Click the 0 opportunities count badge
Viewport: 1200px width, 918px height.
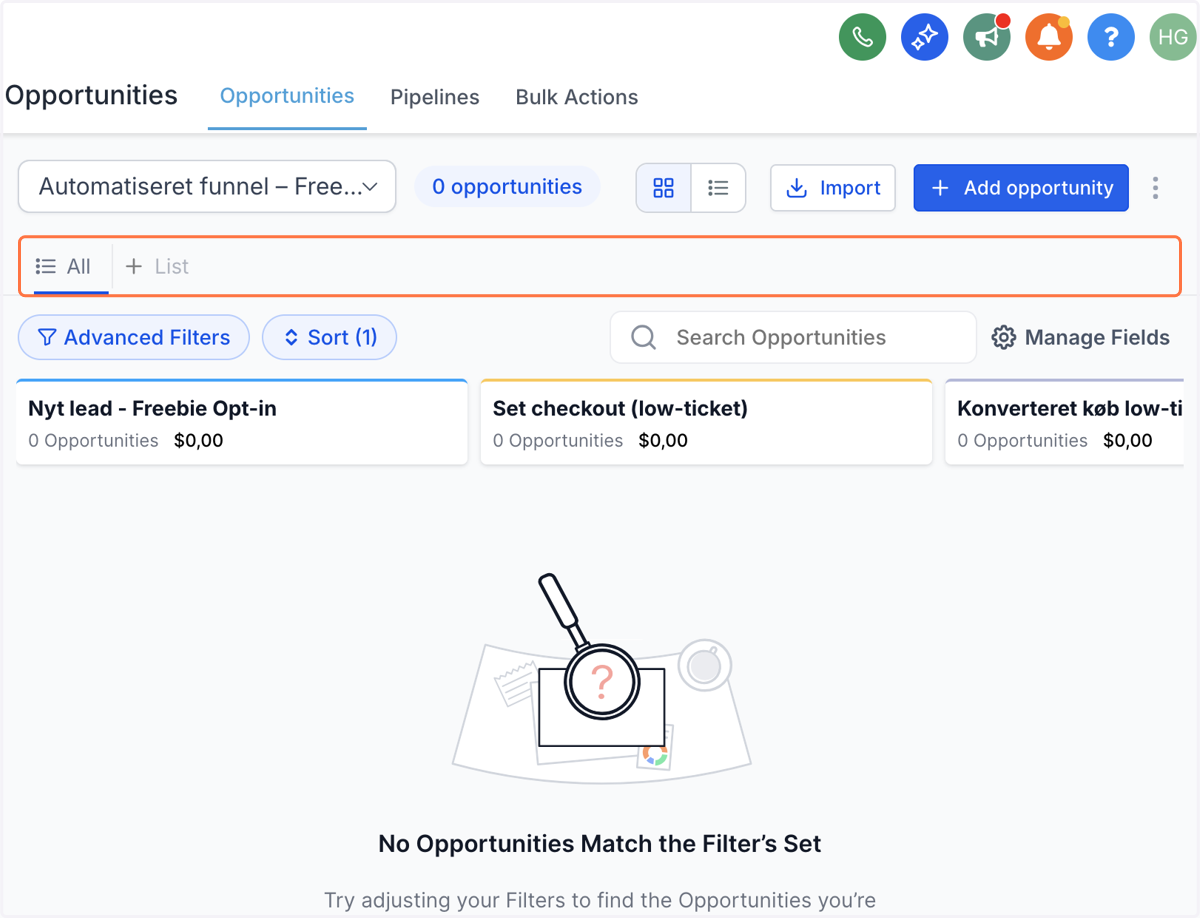(x=507, y=187)
